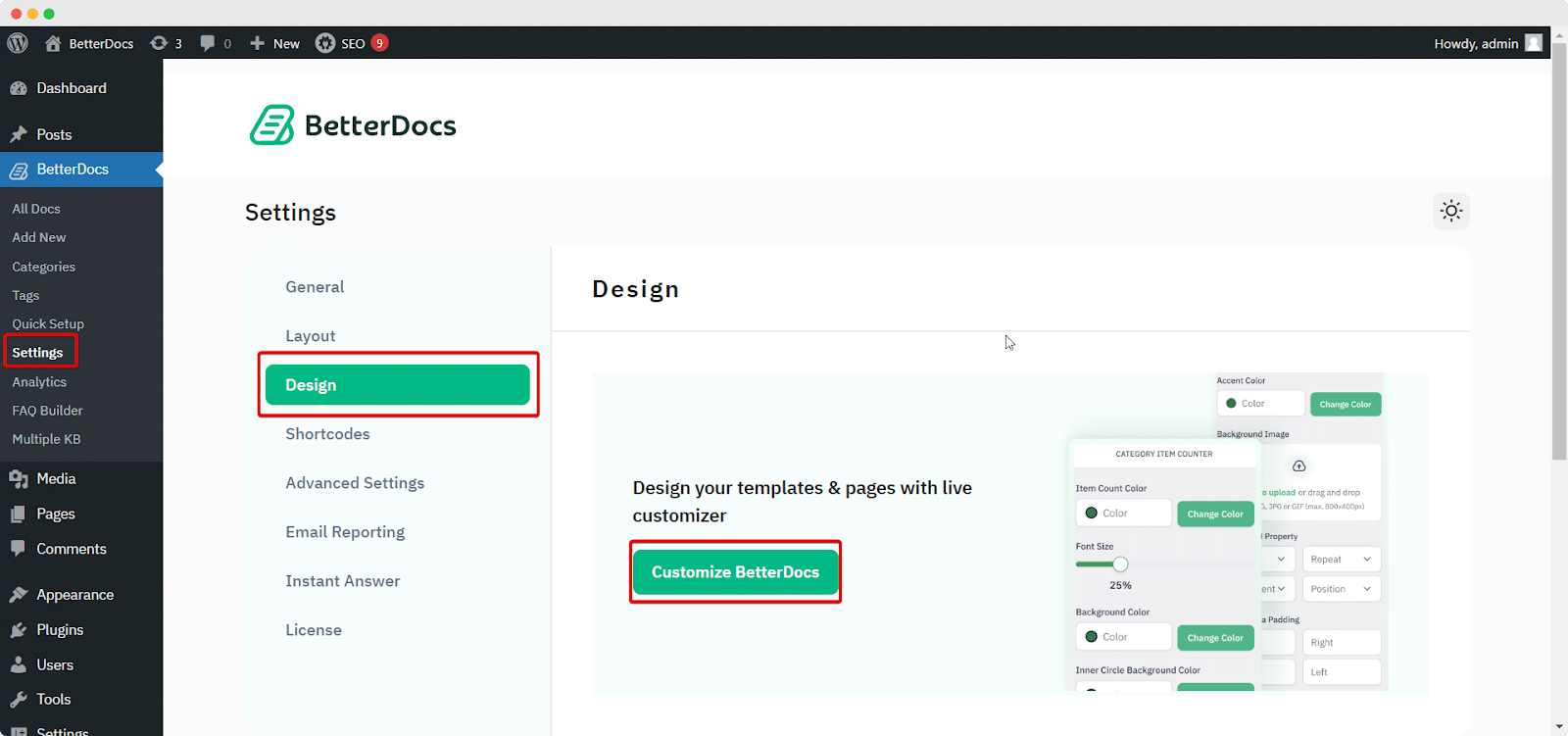Open the updates icon in admin bar
The image size is (1568, 736).
[159, 43]
